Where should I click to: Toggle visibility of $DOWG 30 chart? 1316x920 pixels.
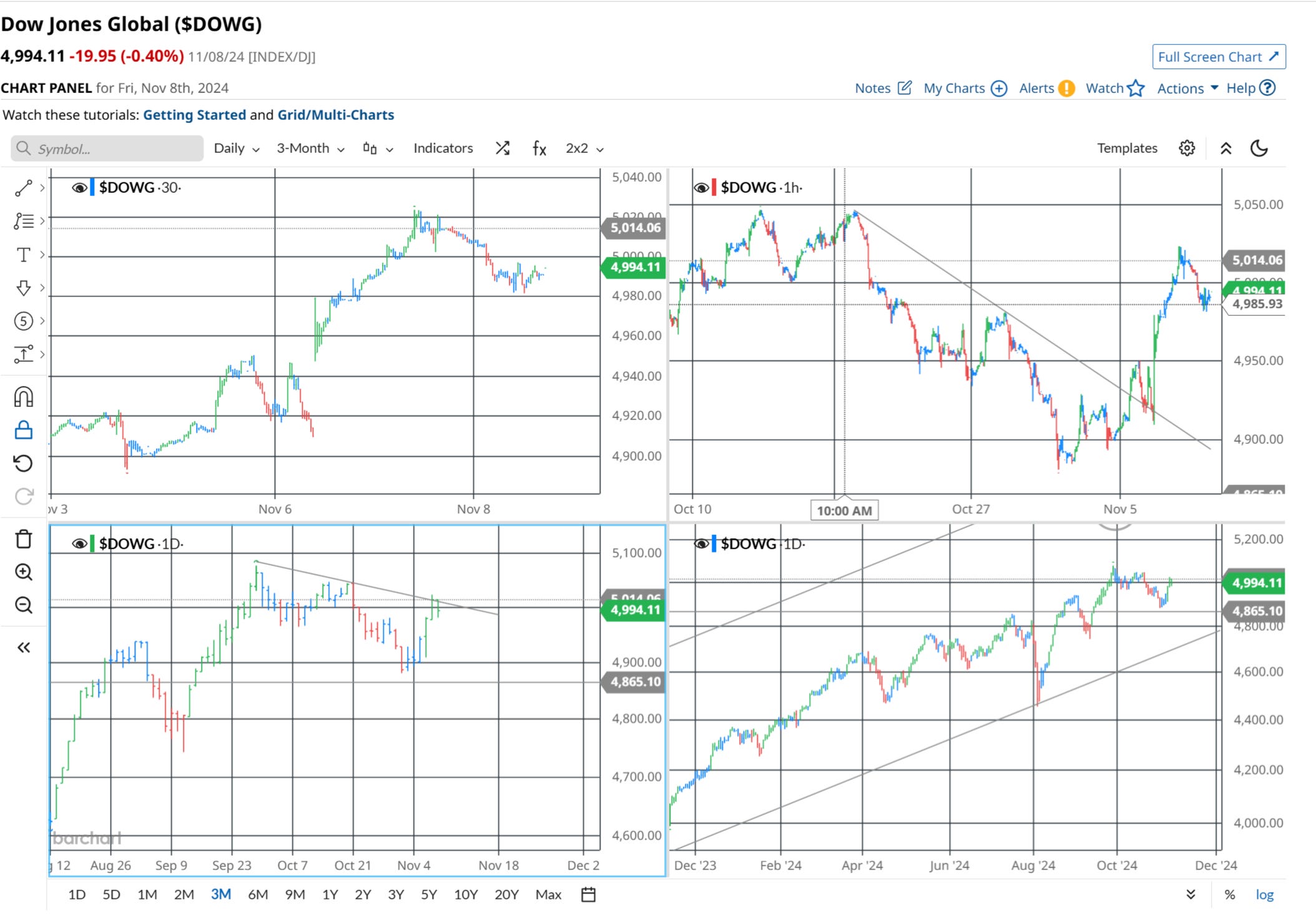click(79, 188)
